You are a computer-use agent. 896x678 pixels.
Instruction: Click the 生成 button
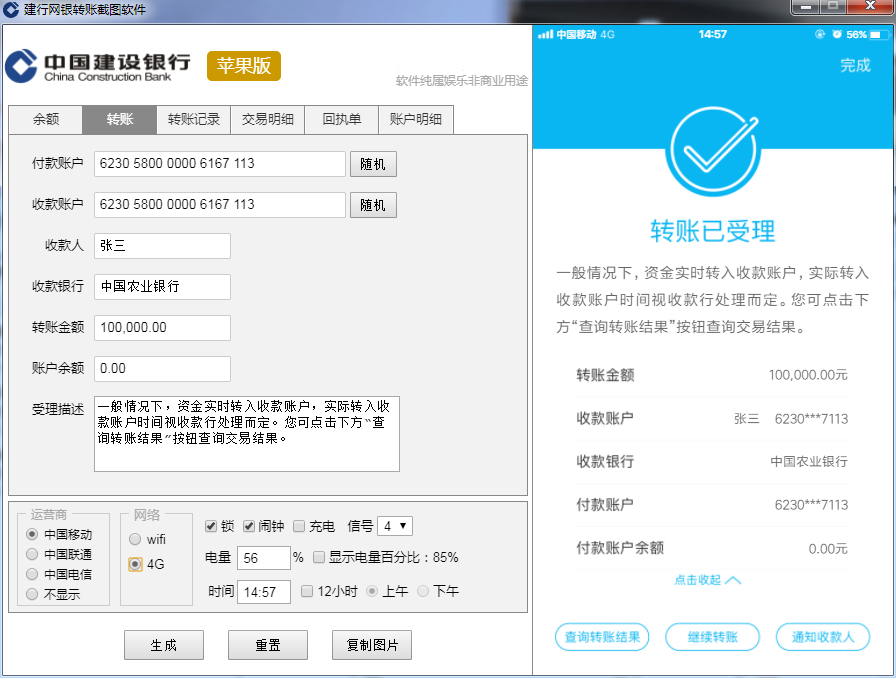pyautogui.click(x=164, y=645)
